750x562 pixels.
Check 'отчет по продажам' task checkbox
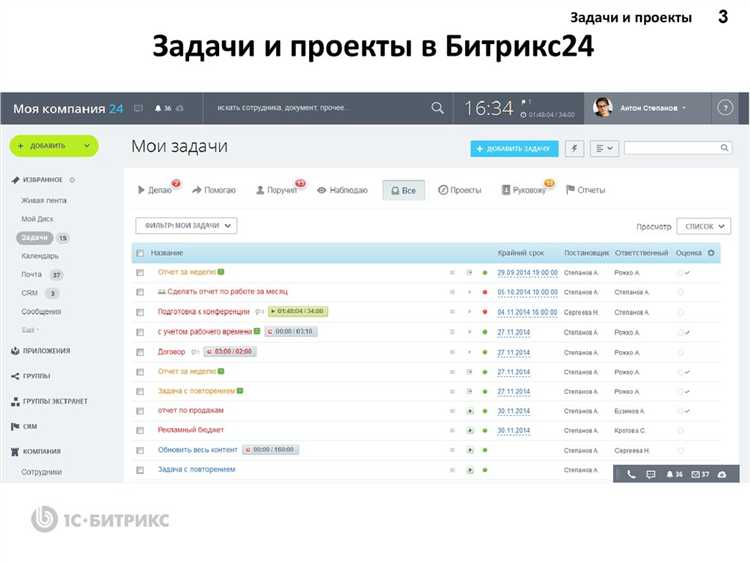pos(140,411)
